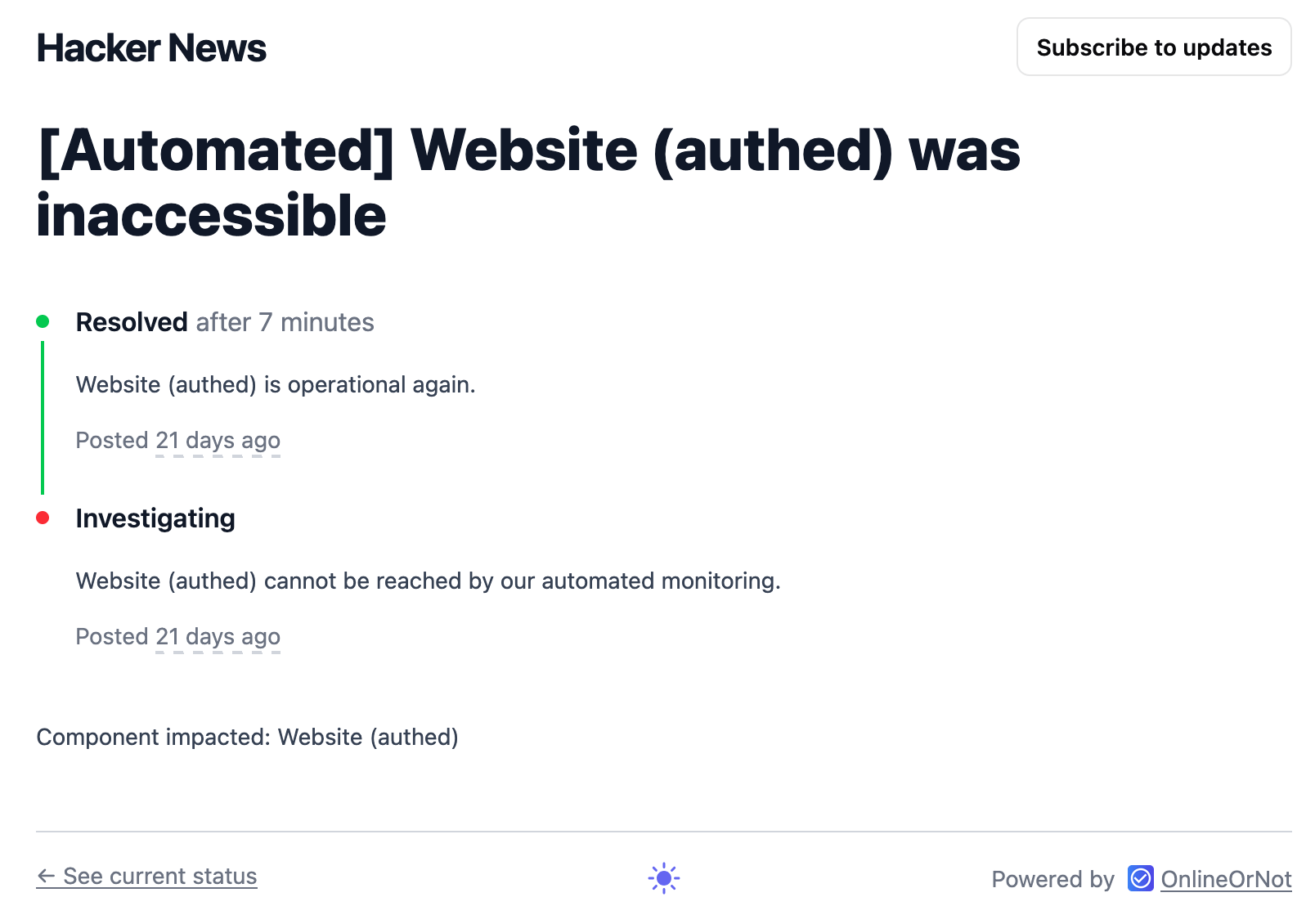Toggle the sun light/dark theme icon
Screen dimensions: 1315x924
coord(663,878)
